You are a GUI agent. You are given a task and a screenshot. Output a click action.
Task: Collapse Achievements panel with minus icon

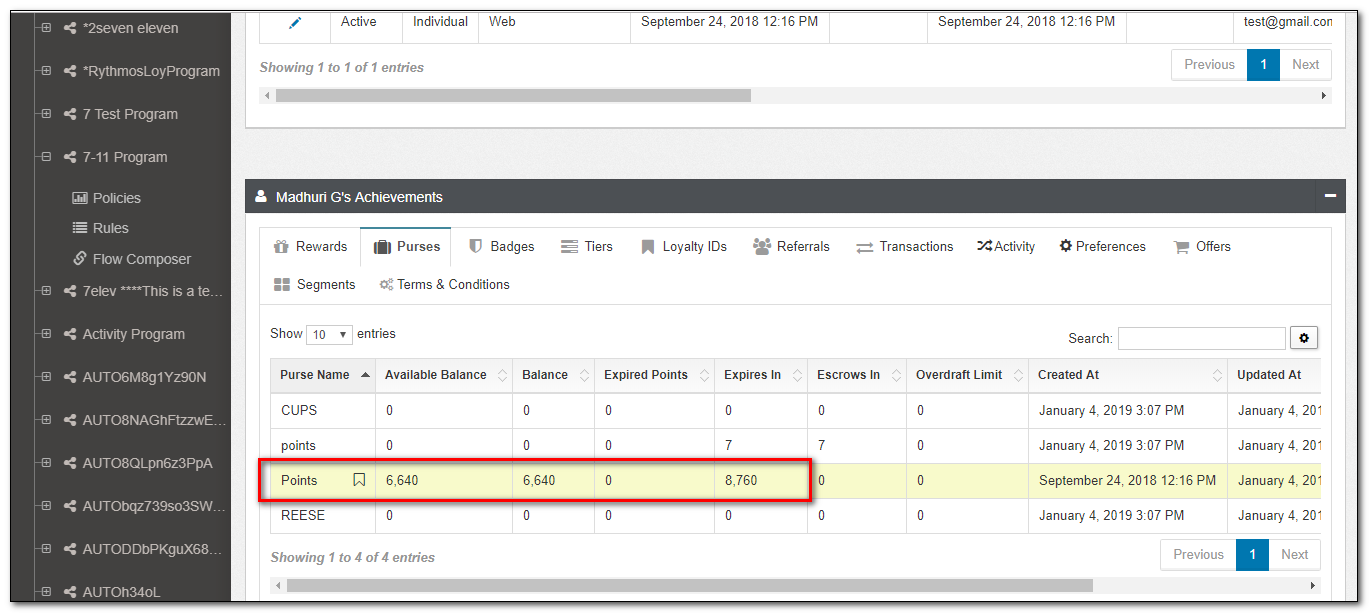tap(1329, 197)
